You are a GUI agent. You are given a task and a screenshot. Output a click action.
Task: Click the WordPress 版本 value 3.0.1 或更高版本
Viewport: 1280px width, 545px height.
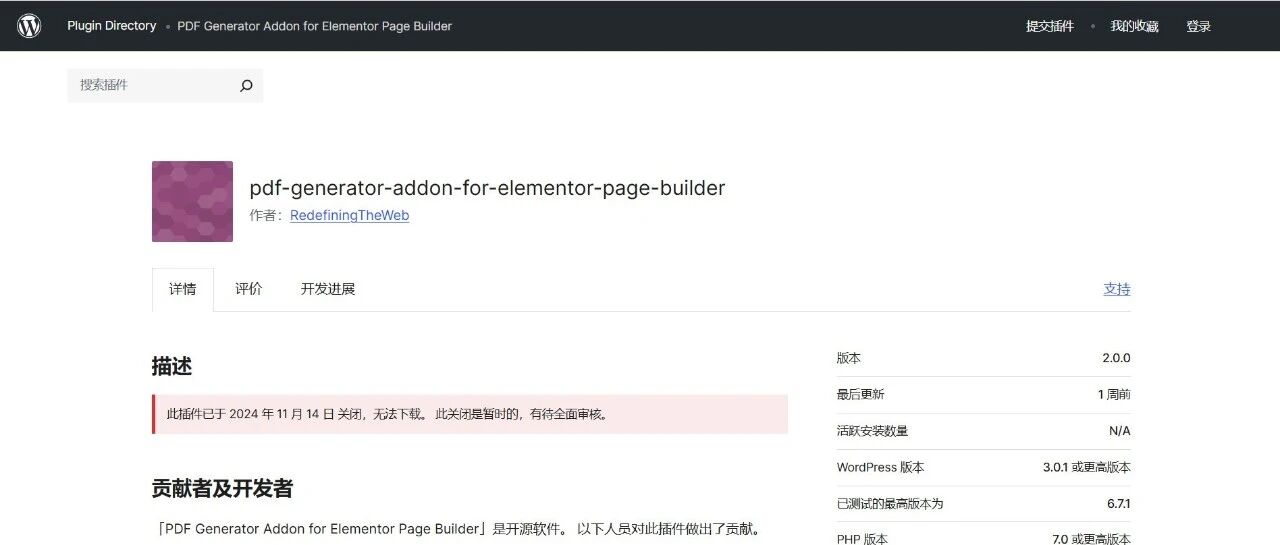pos(1087,467)
